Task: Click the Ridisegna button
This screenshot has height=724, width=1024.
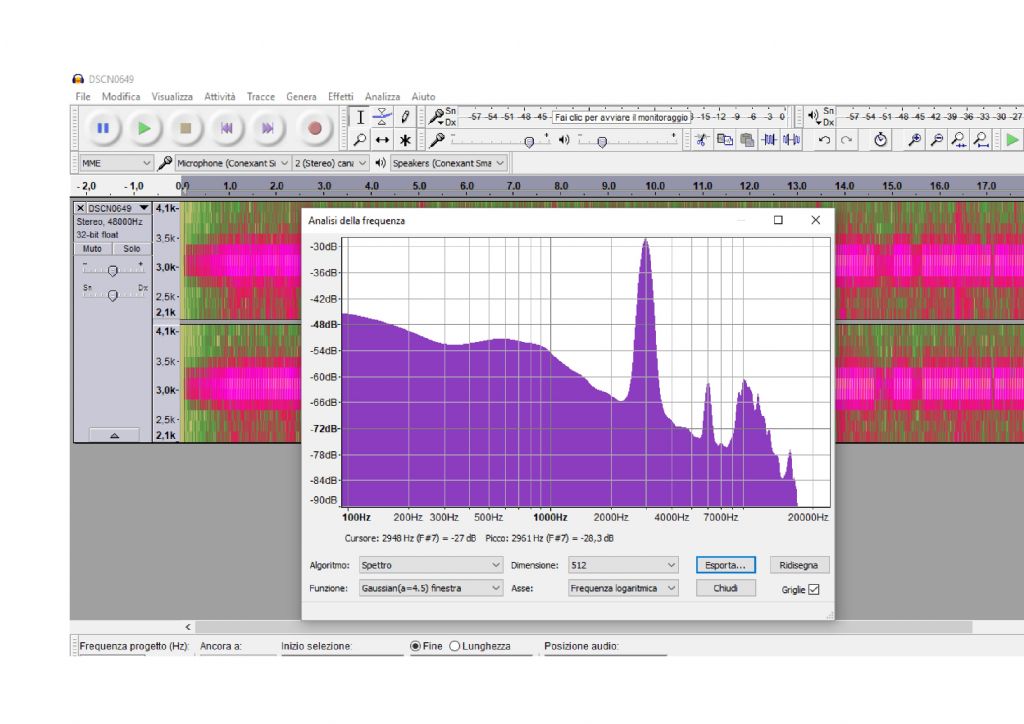Action: click(799, 565)
